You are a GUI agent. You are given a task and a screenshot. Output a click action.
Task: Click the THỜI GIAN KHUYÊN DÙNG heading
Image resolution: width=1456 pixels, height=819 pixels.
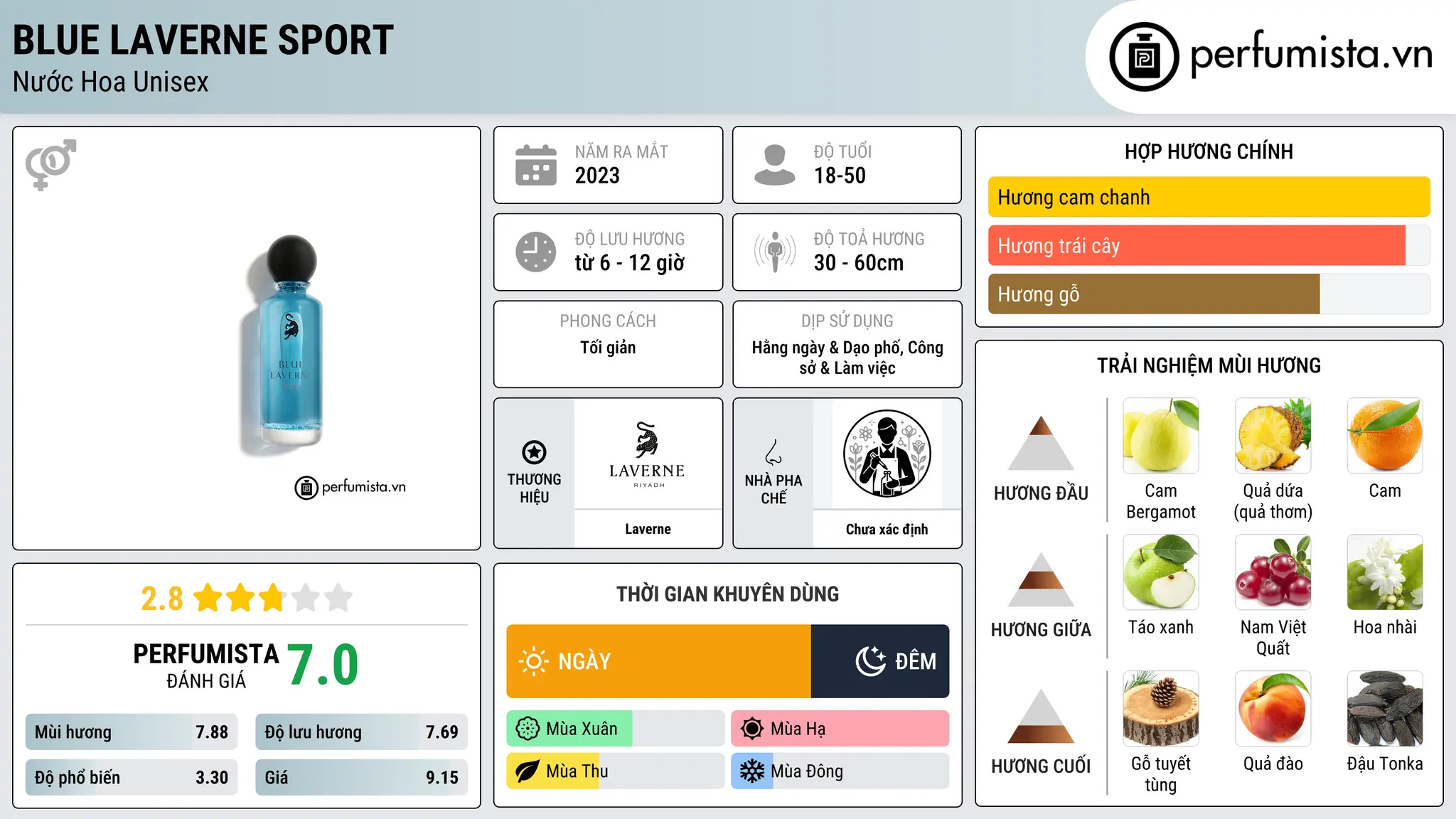coord(727,594)
